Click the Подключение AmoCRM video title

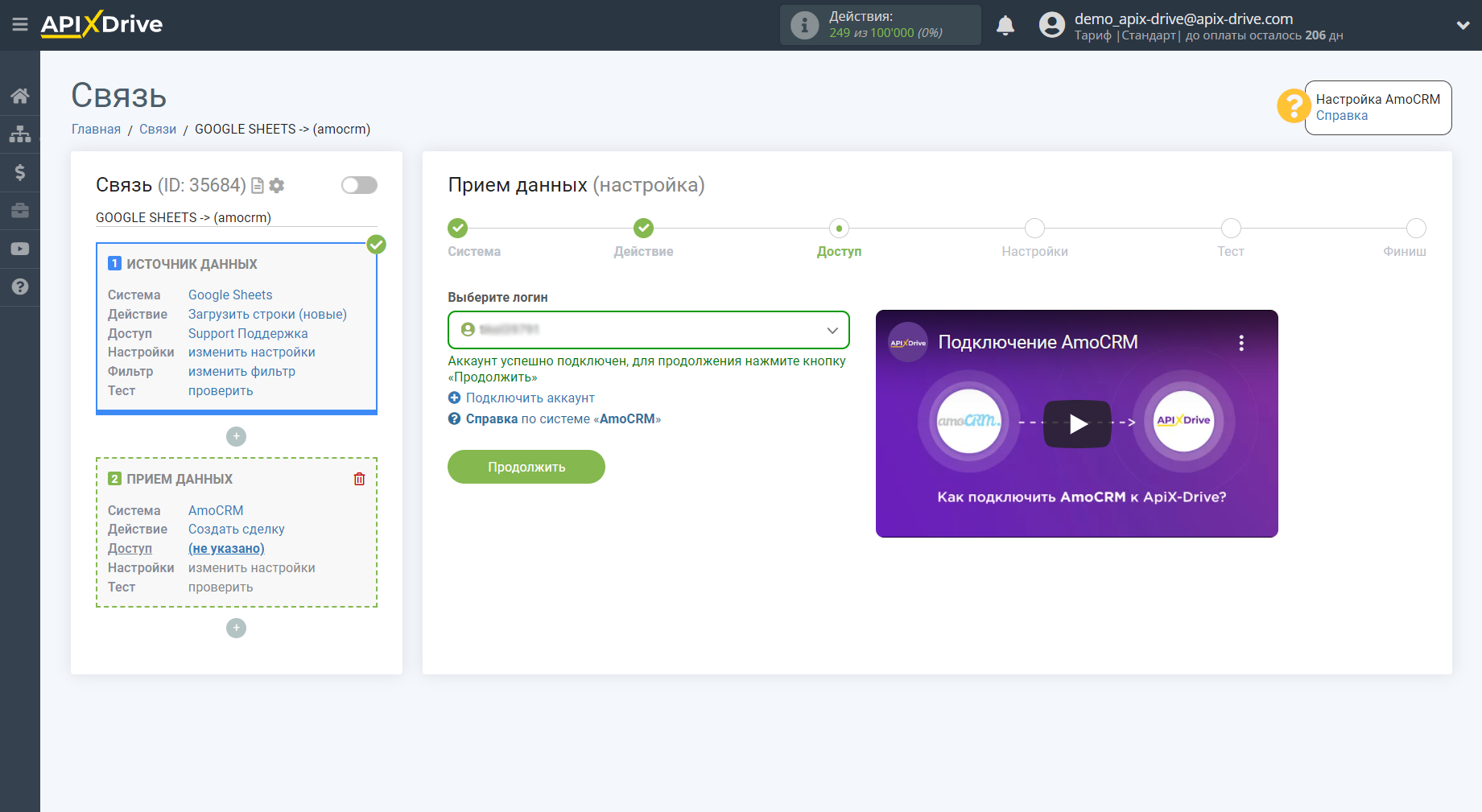(x=1038, y=343)
